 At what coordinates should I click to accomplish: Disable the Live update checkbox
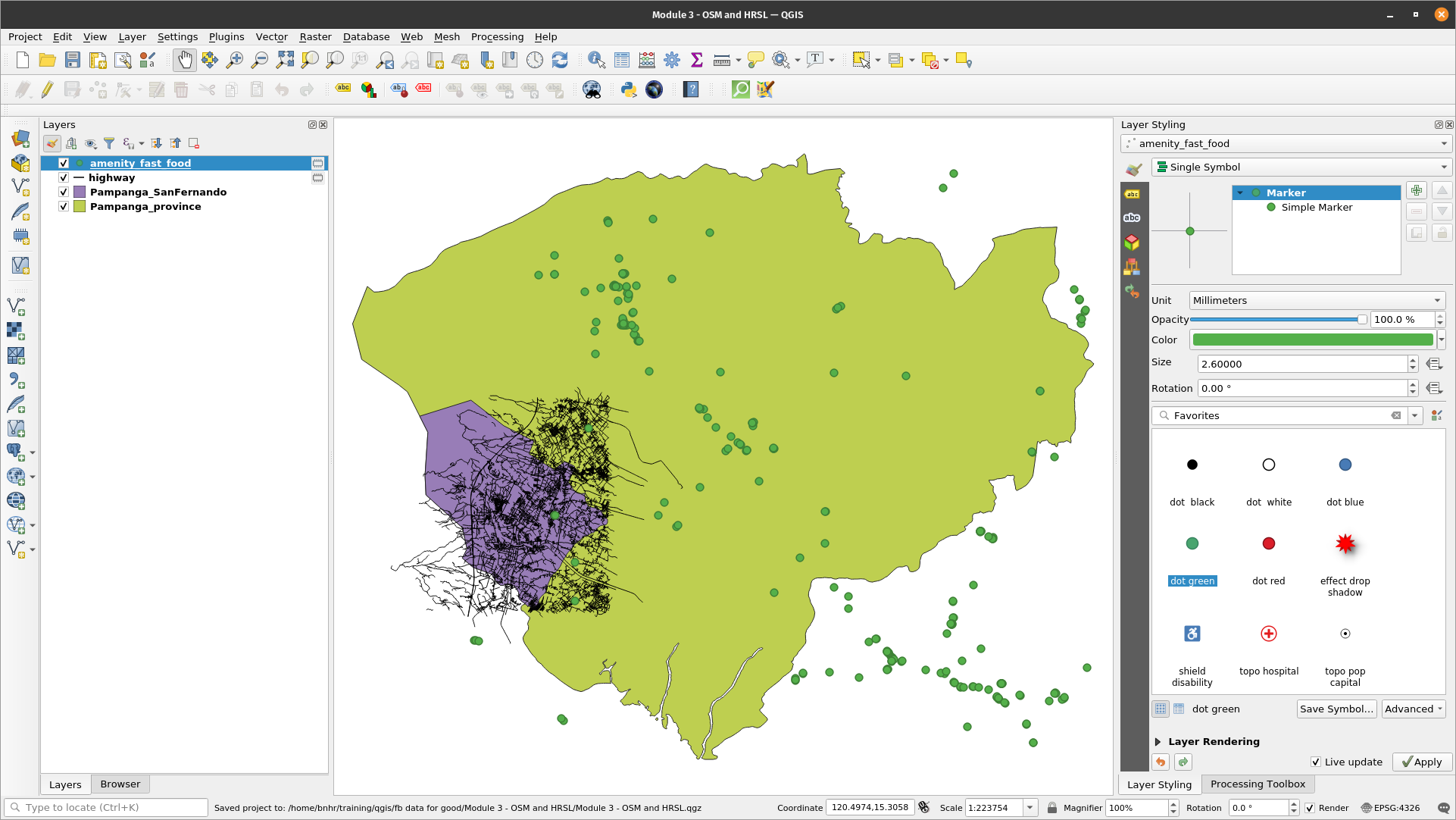click(1316, 762)
